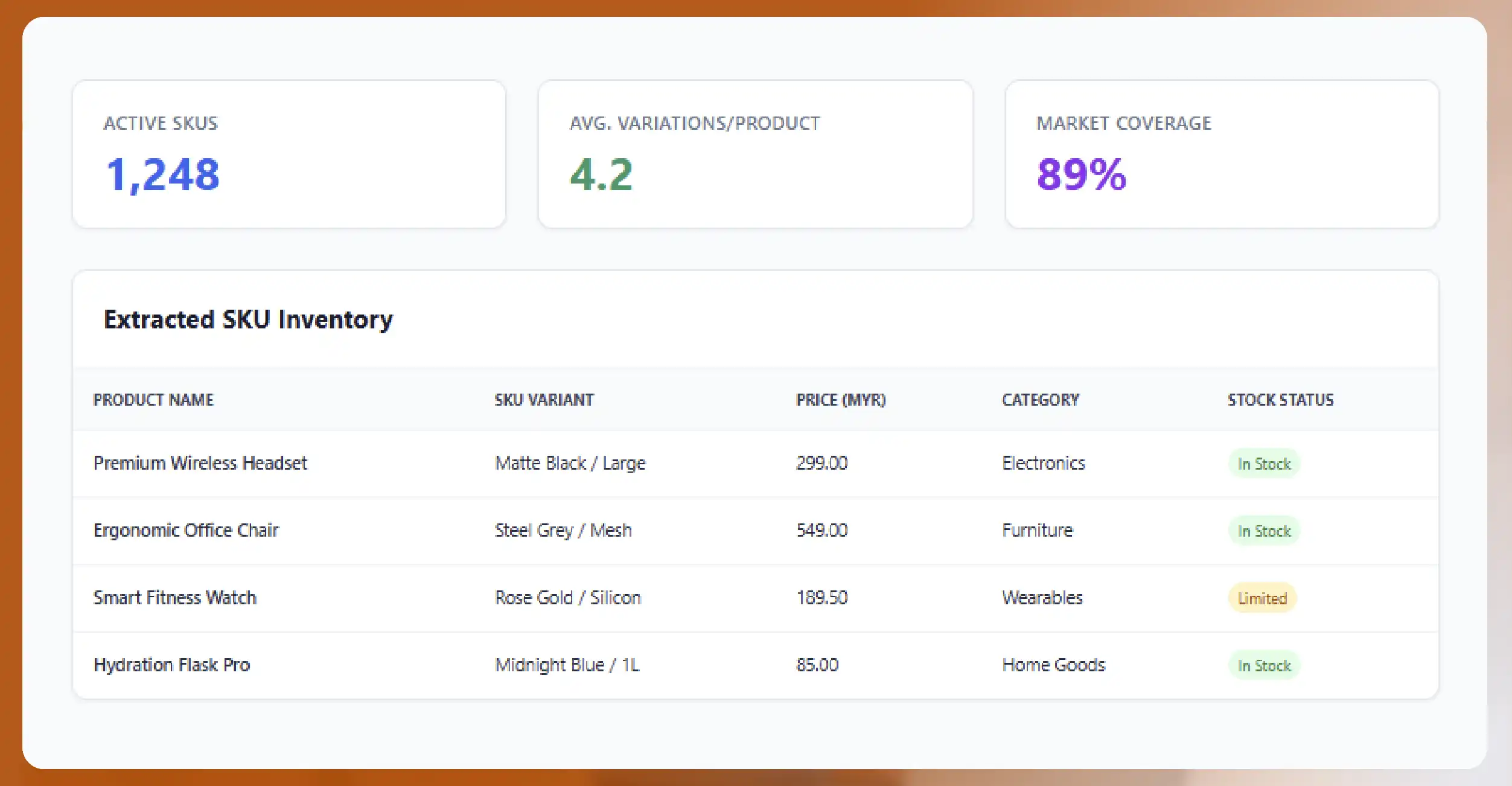Click the Rose Gold / Silicon variant

click(567, 598)
